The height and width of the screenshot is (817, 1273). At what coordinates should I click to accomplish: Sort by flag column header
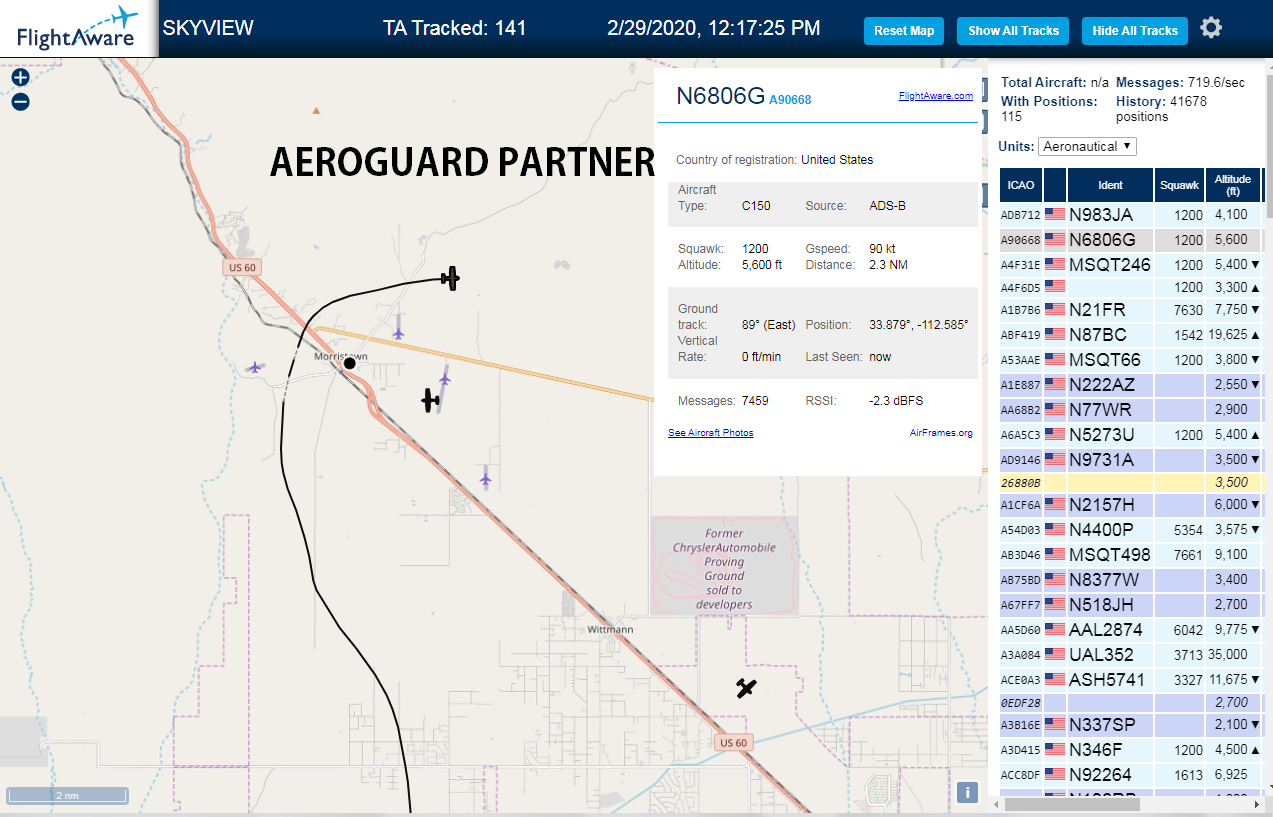[x=1055, y=185]
